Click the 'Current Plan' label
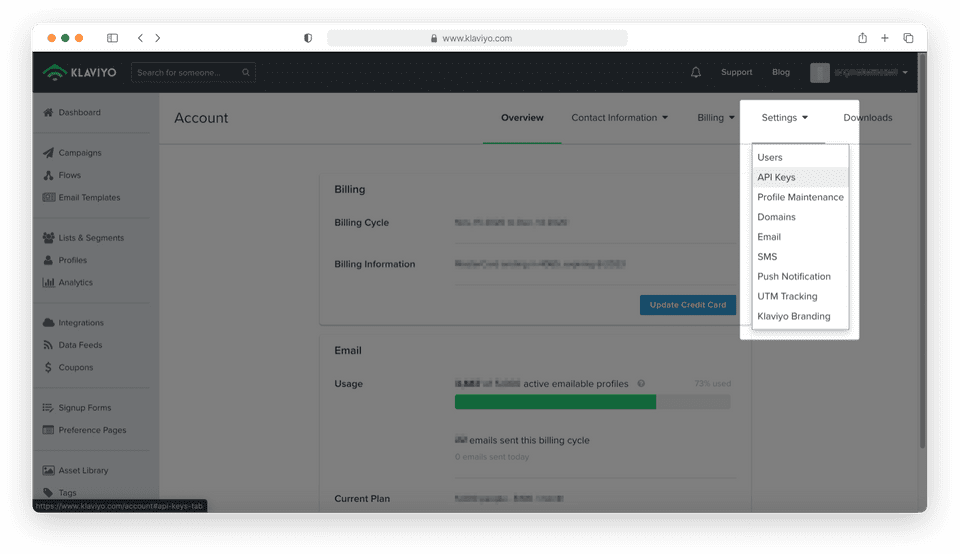 362,498
